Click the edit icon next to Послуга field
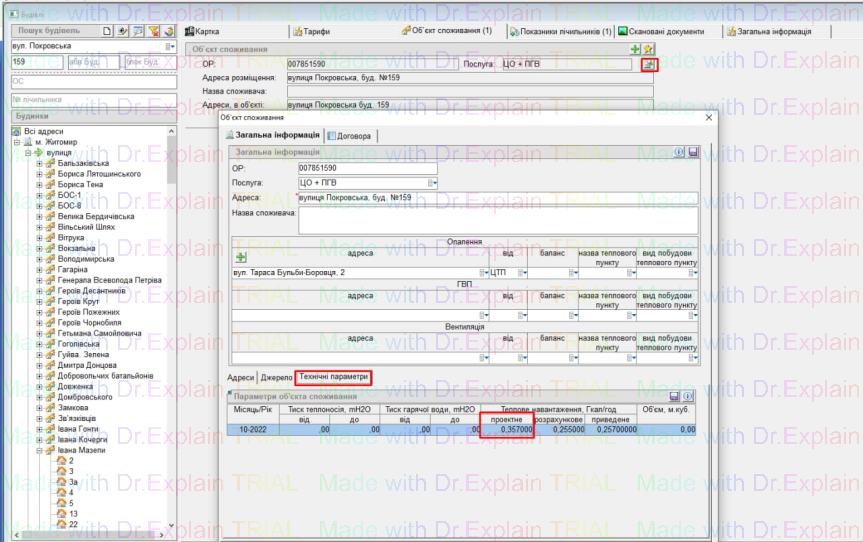The width and height of the screenshot is (863, 542). 649,65
